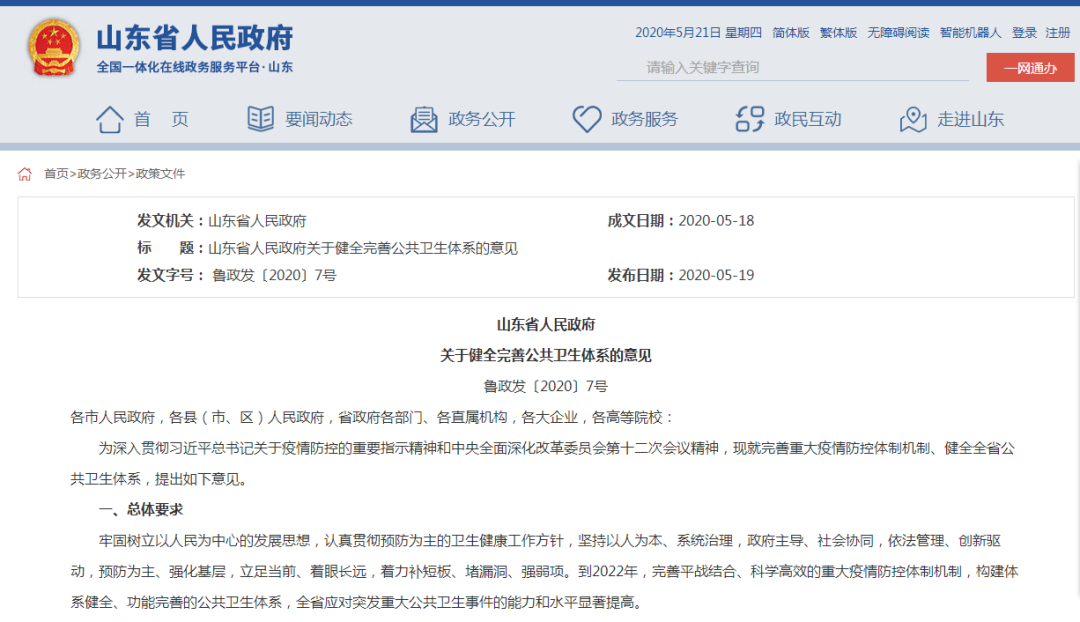
Task: Click the 标题 field document title text
Action: 363,248
